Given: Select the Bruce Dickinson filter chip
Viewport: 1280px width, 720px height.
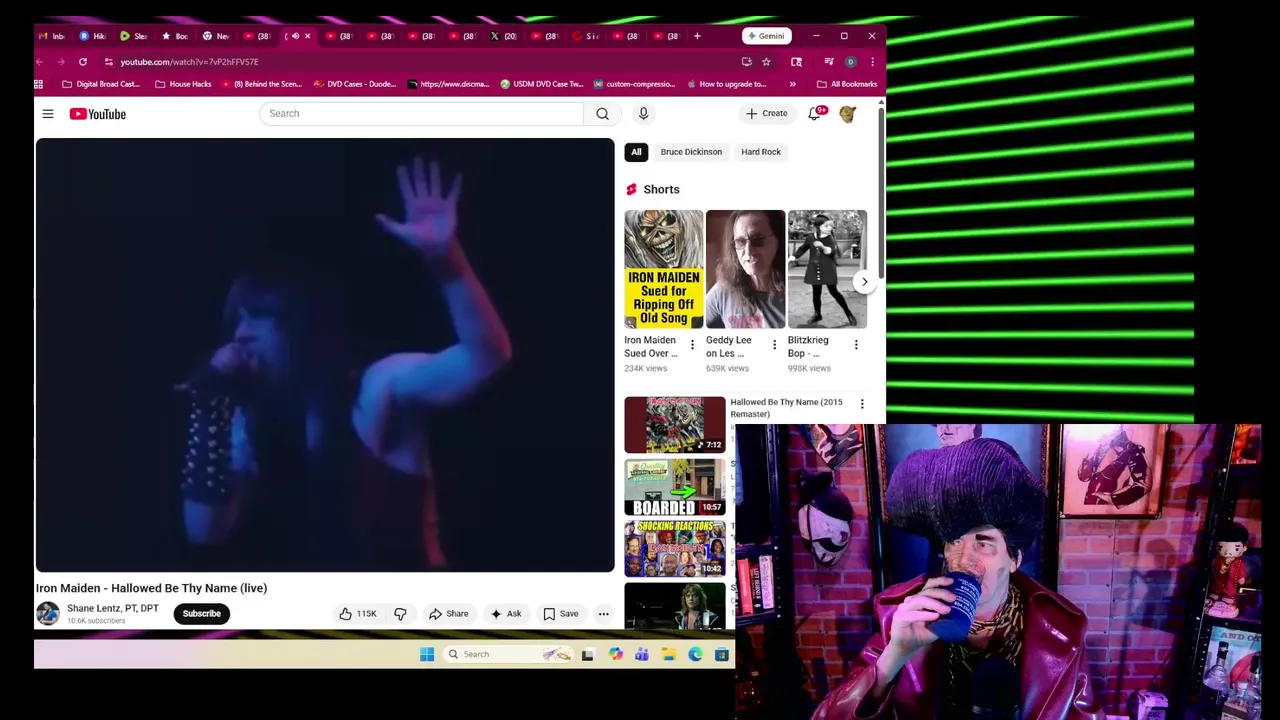Looking at the screenshot, I should tap(691, 152).
